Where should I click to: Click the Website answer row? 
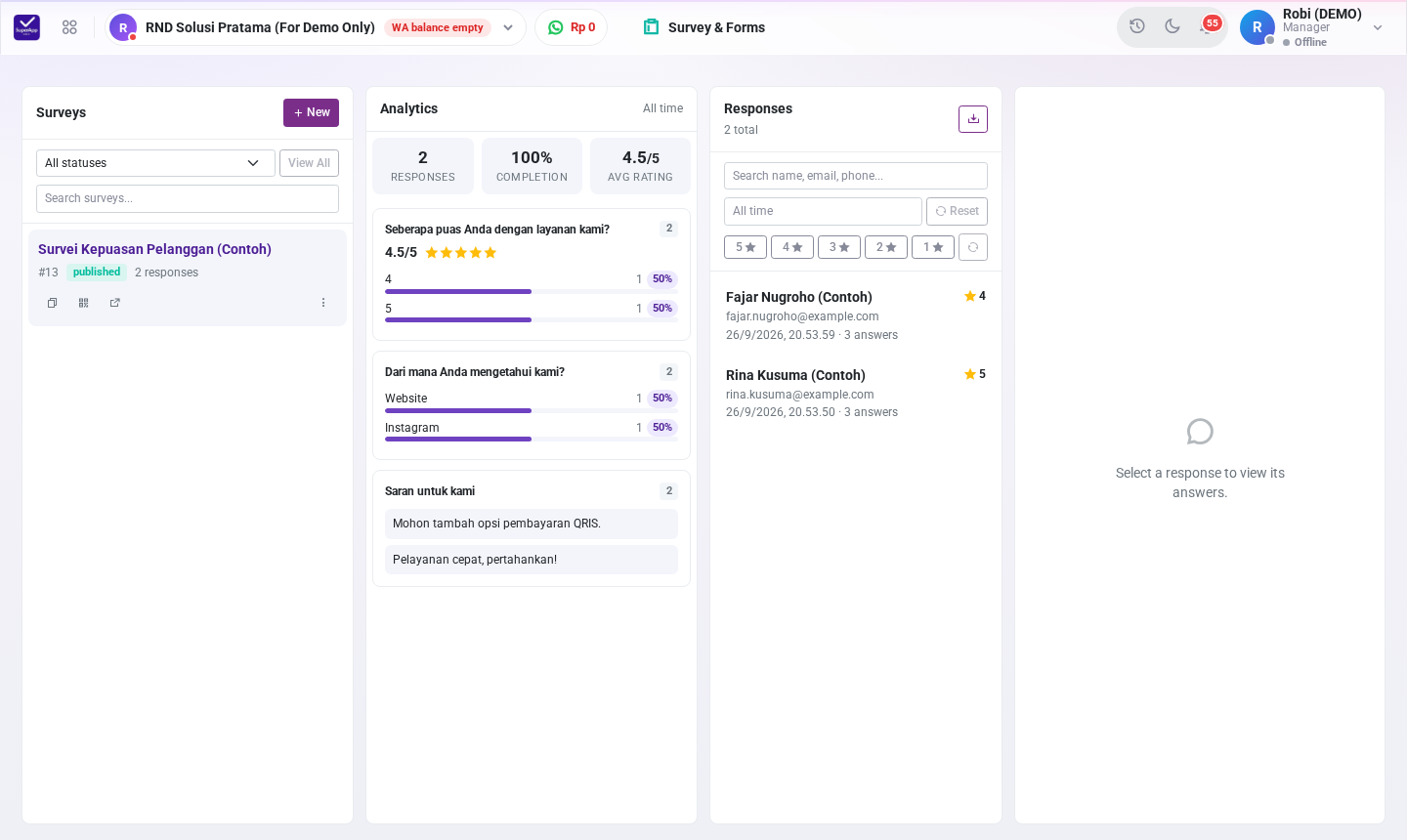532,400
